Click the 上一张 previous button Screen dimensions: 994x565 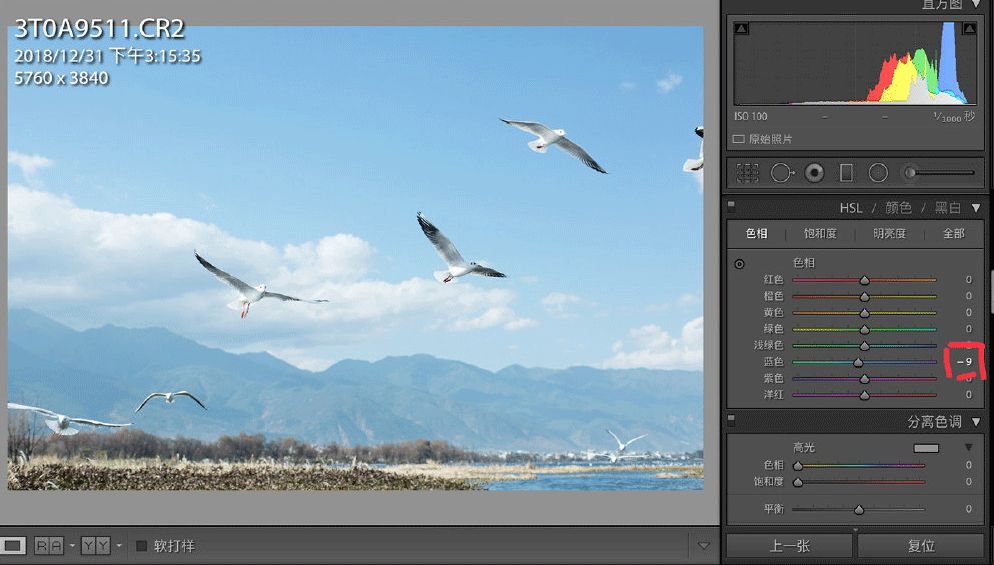[x=788, y=547]
